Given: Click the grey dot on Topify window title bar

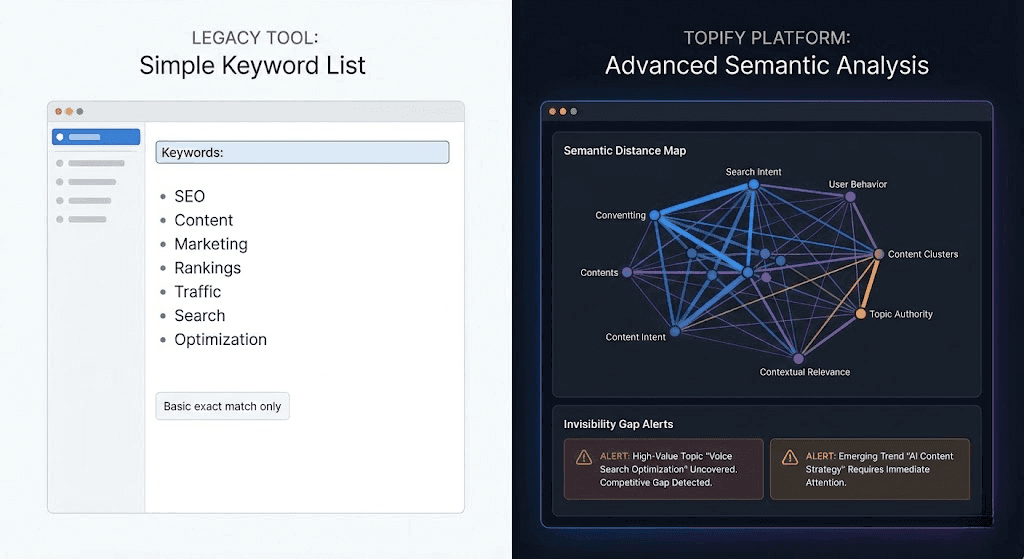Looking at the screenshot, I should (x=573, y=112).
